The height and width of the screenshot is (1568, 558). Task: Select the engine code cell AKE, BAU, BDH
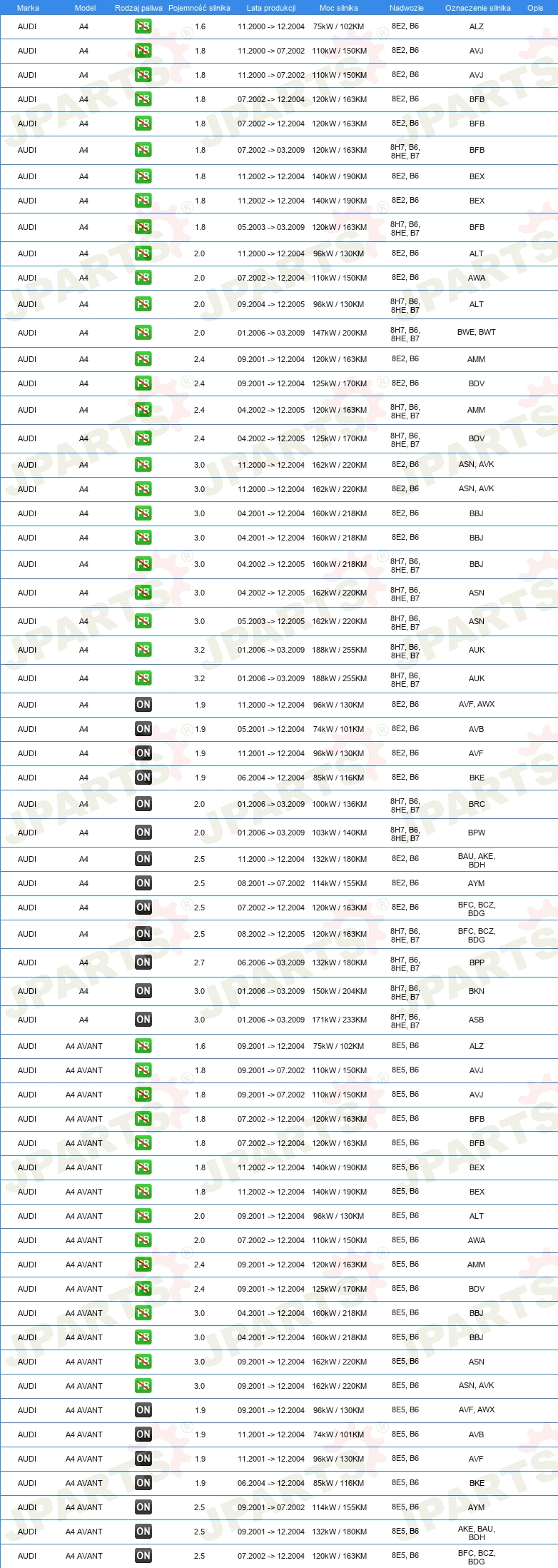(477, 1533)
